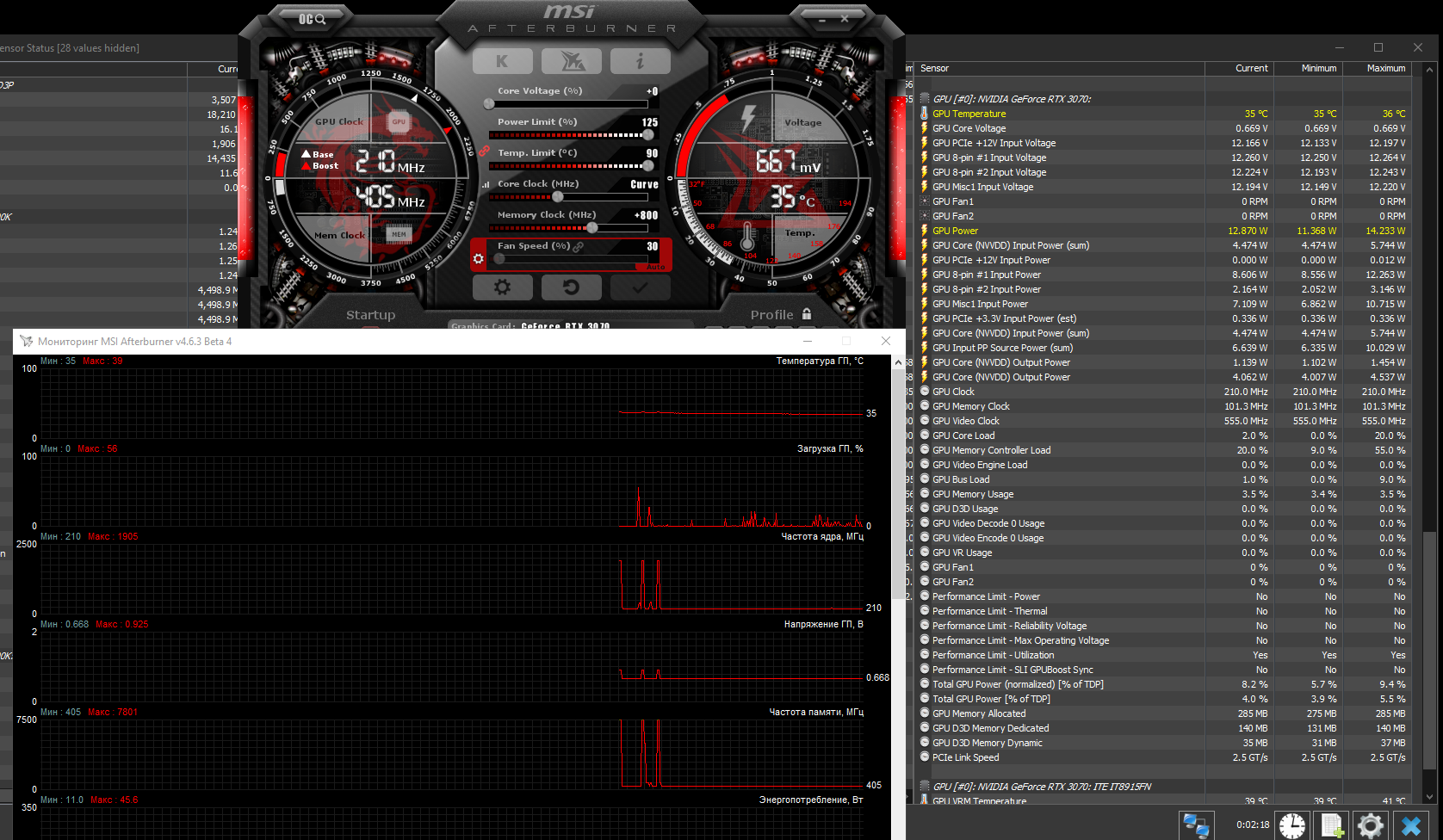Click the lightning icon beside GPU Power
The width and height of the screenshot is (1443, 840).
(x=925, y=231)
